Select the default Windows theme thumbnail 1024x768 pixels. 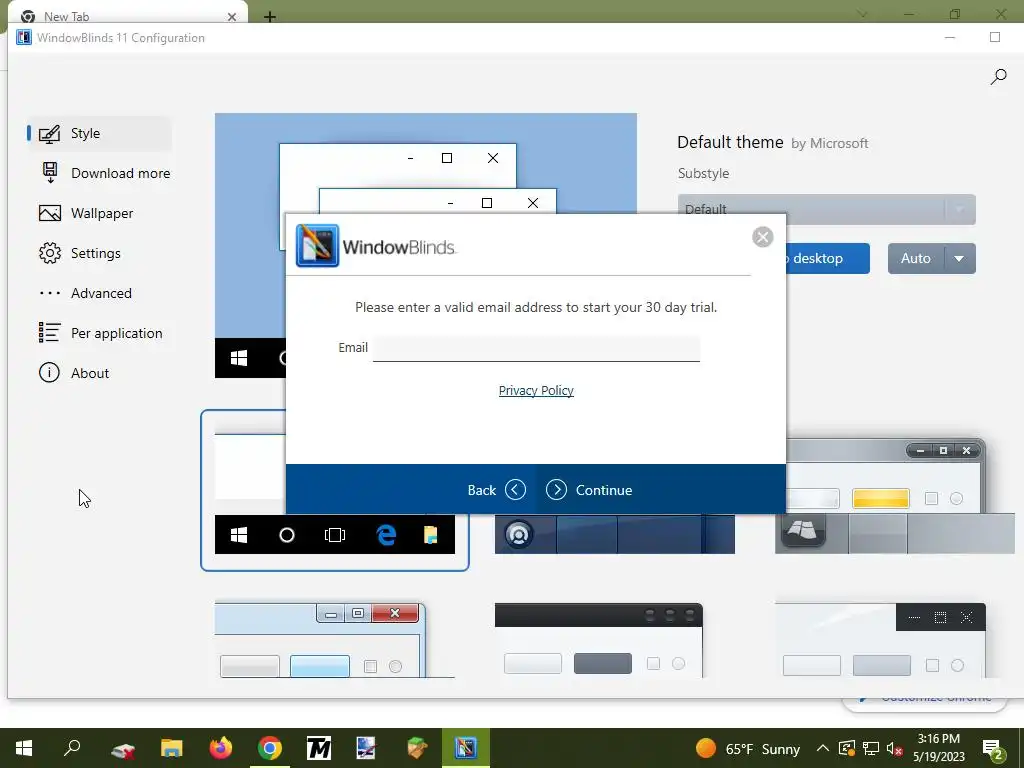pos(334,490)
